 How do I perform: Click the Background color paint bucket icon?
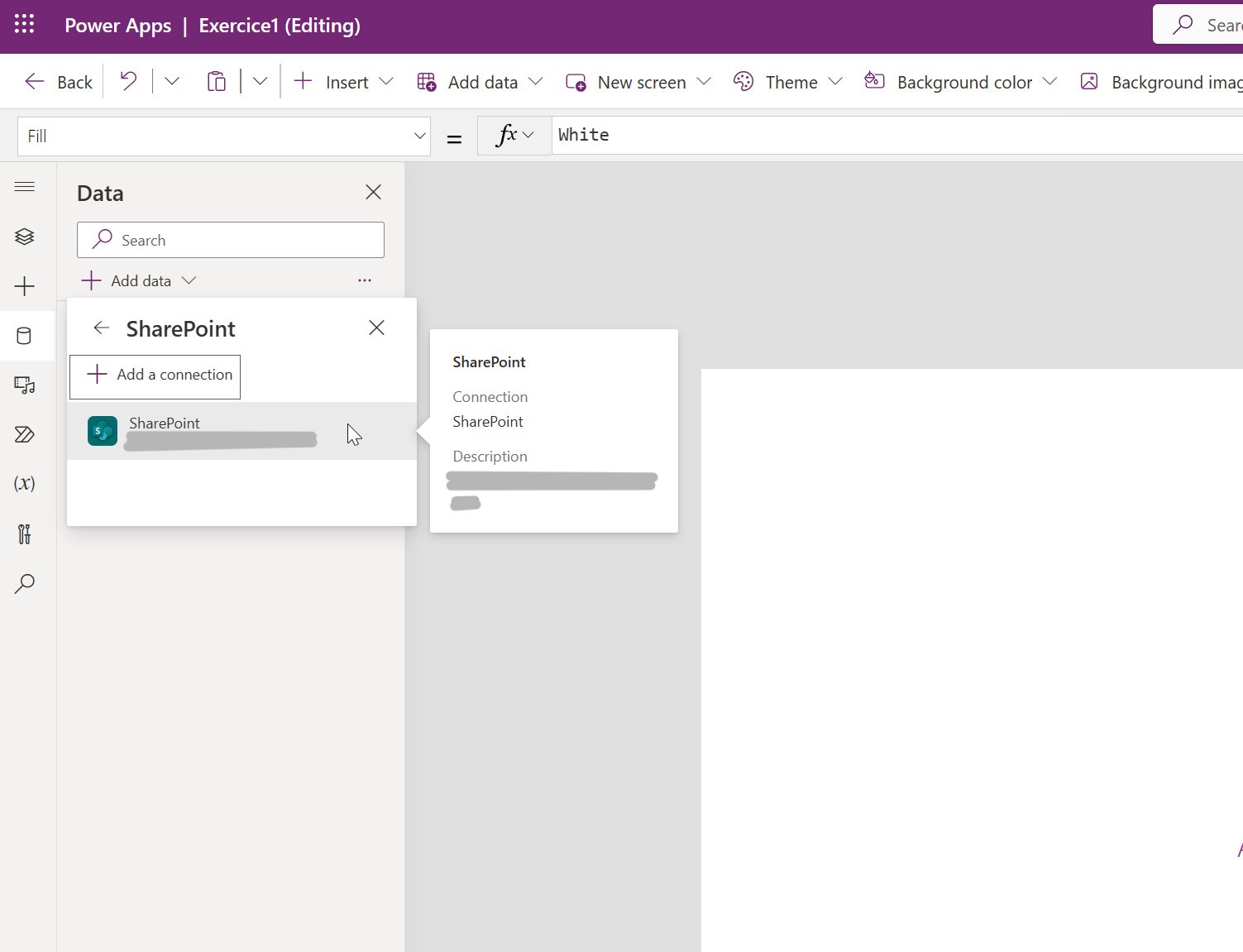(x=874, y=80)
